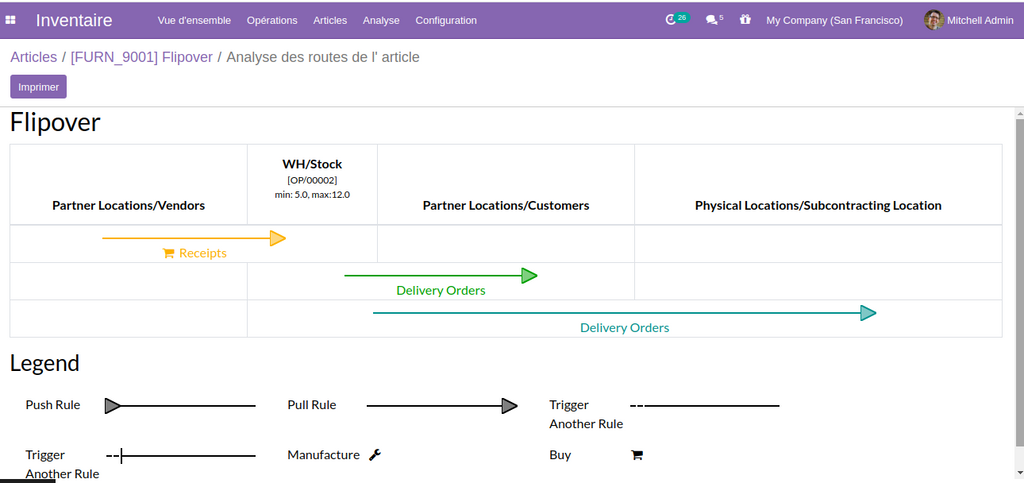The image size is (1024, 483).
Task: Click the teal Delivery Orders rule
Action: (x=624, y=327)
